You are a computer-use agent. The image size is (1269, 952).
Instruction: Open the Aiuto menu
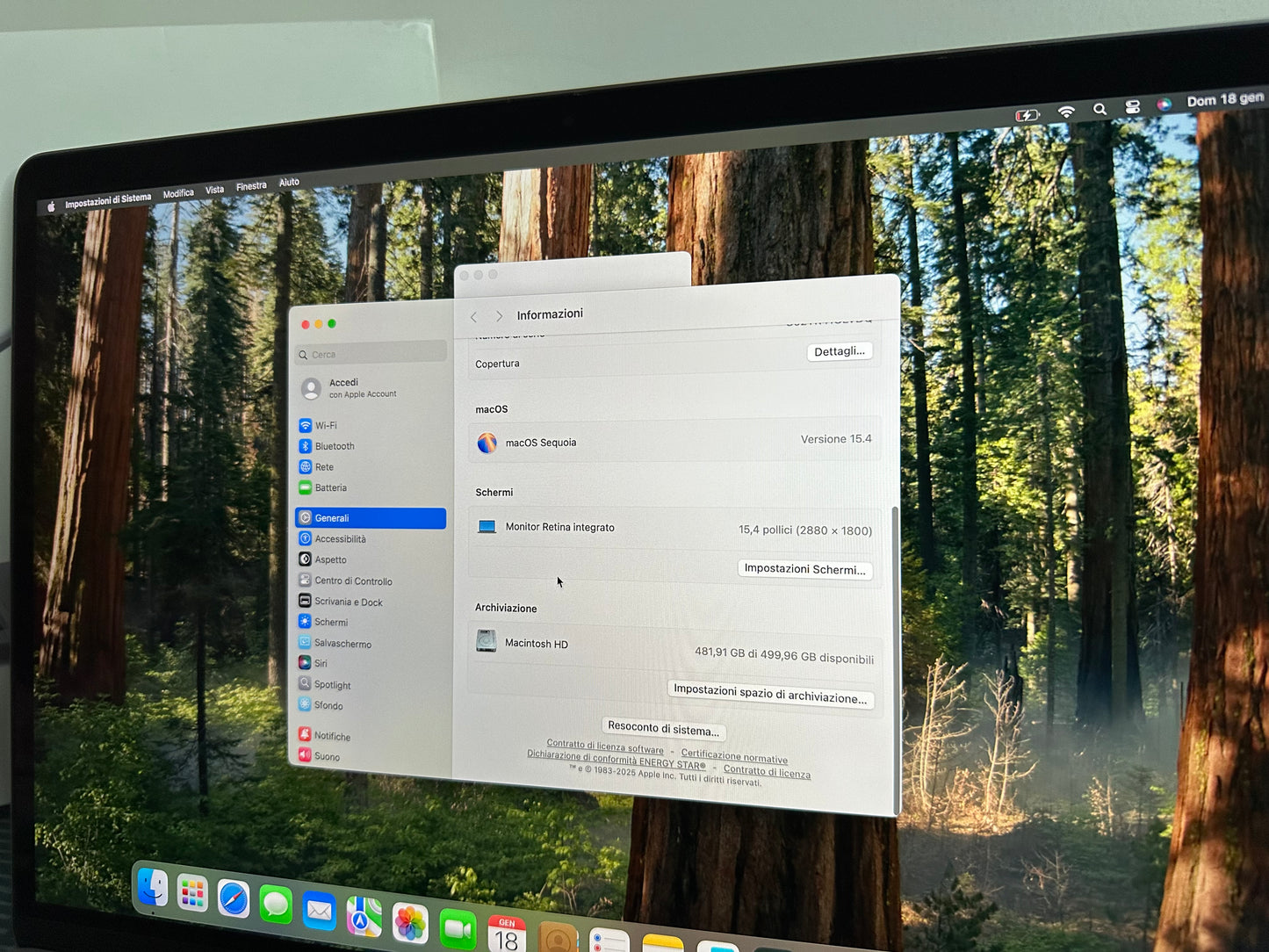pyautogui.click(x=289, y=182)
